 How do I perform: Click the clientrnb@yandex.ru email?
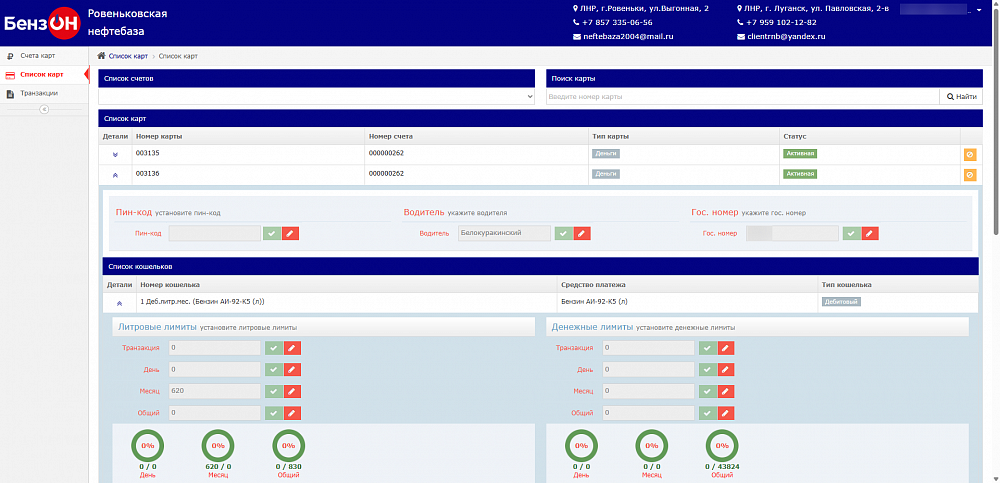(x=786, y=37)
